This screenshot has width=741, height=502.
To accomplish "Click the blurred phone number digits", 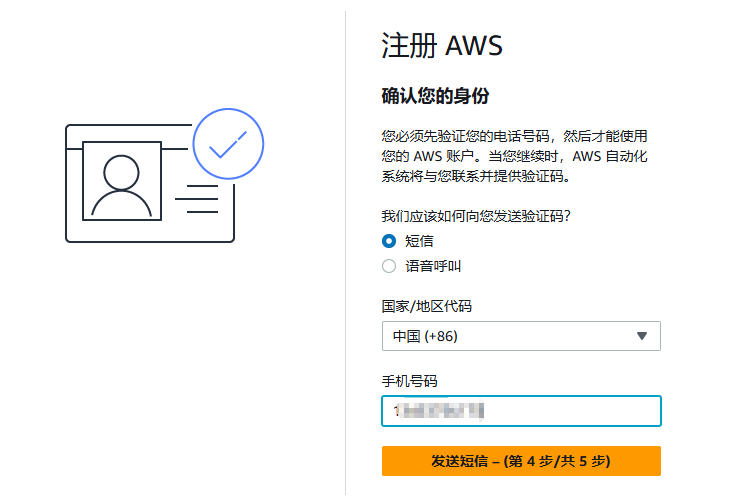I will 440,411.
